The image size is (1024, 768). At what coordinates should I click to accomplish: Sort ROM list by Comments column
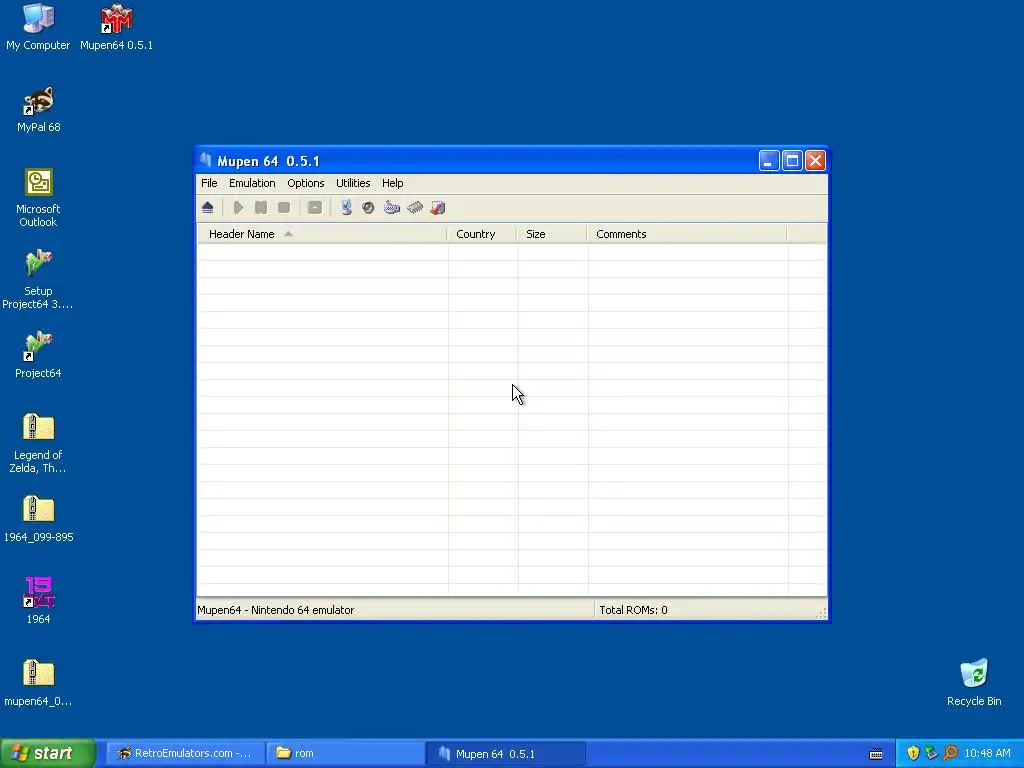(x=687, y=234)
